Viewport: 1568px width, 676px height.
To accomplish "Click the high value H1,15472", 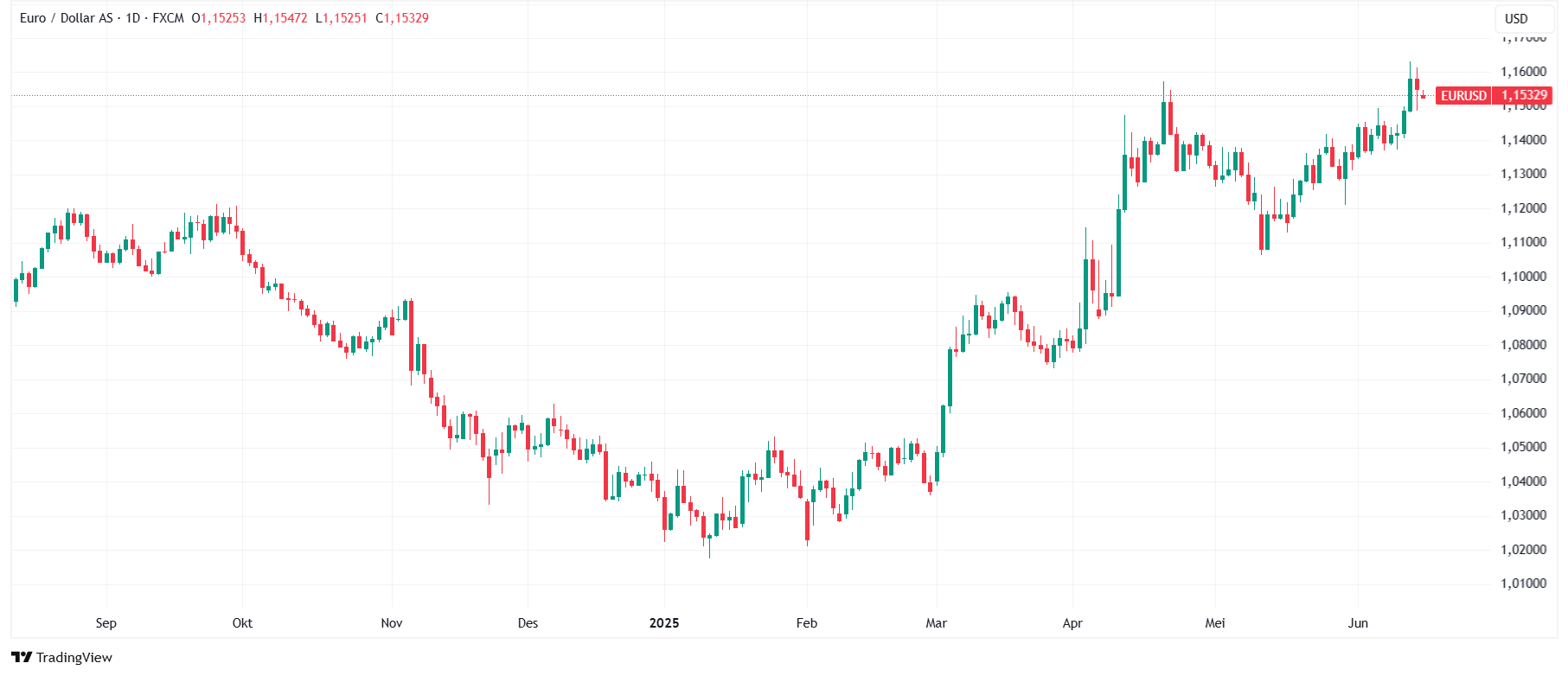I will coord(280,18).
